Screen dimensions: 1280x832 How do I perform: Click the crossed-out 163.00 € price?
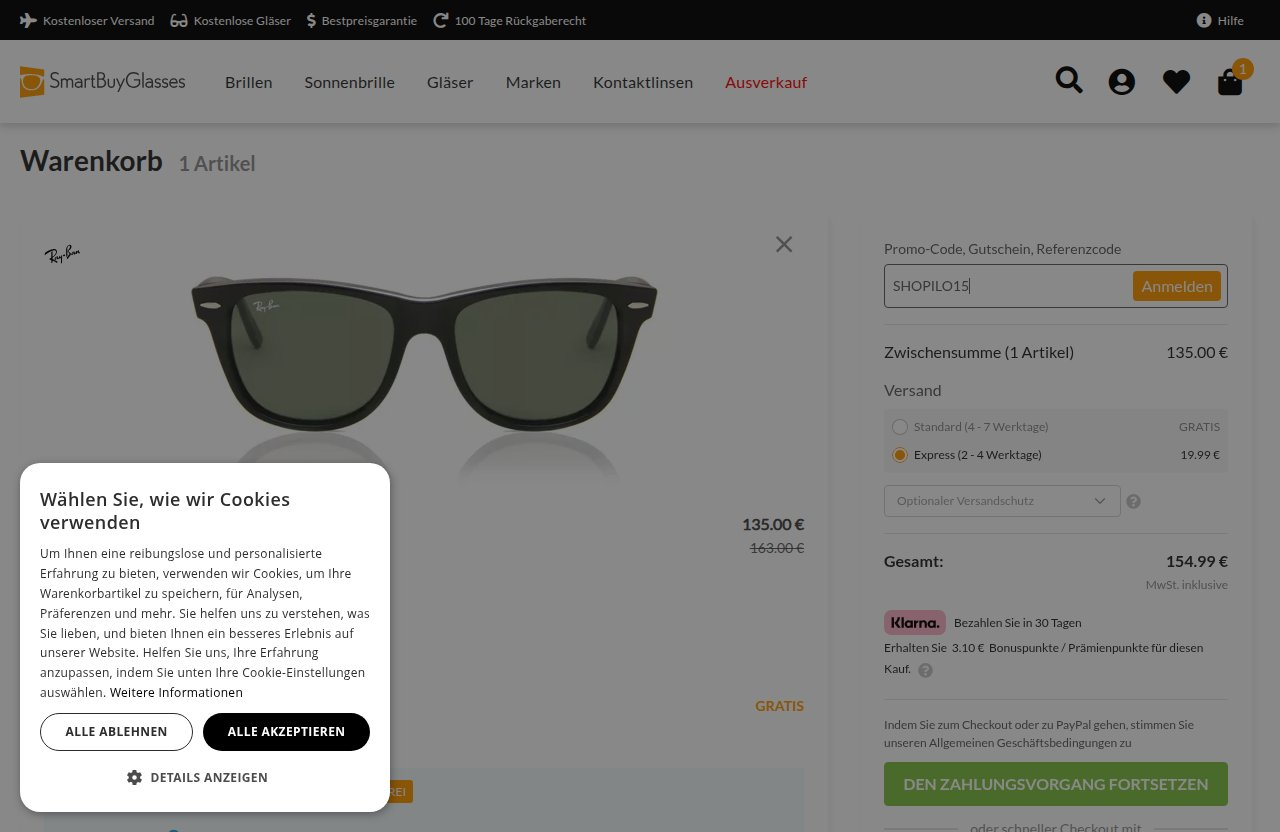click(777, 548)
